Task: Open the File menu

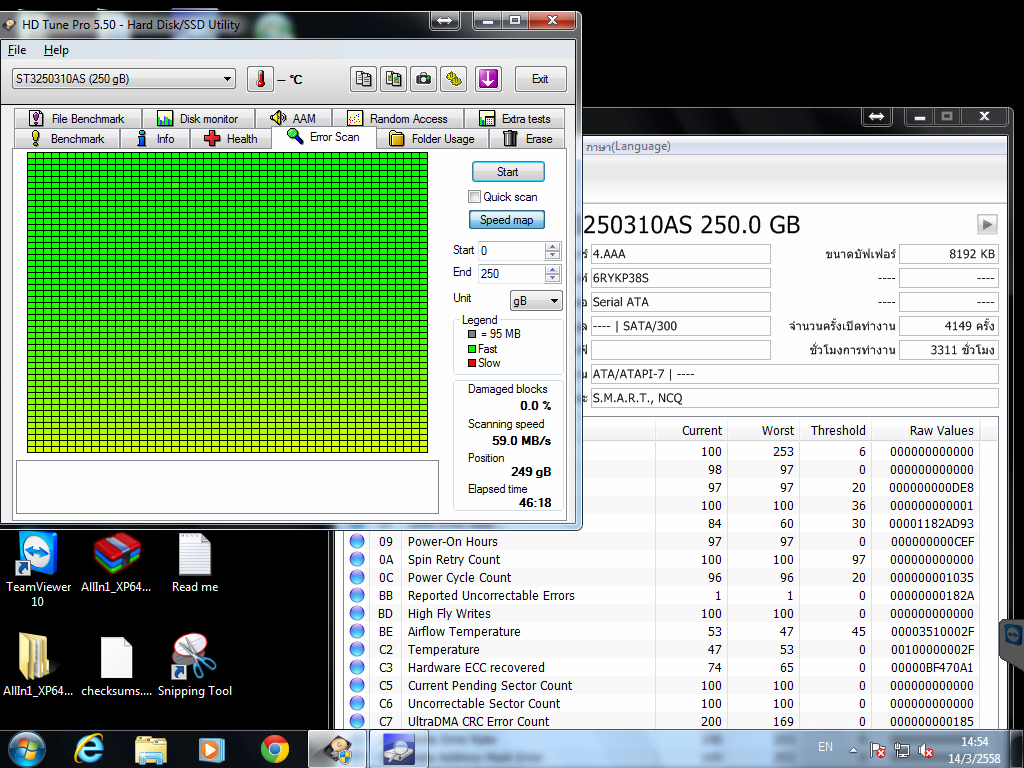Action: point(17,50)
